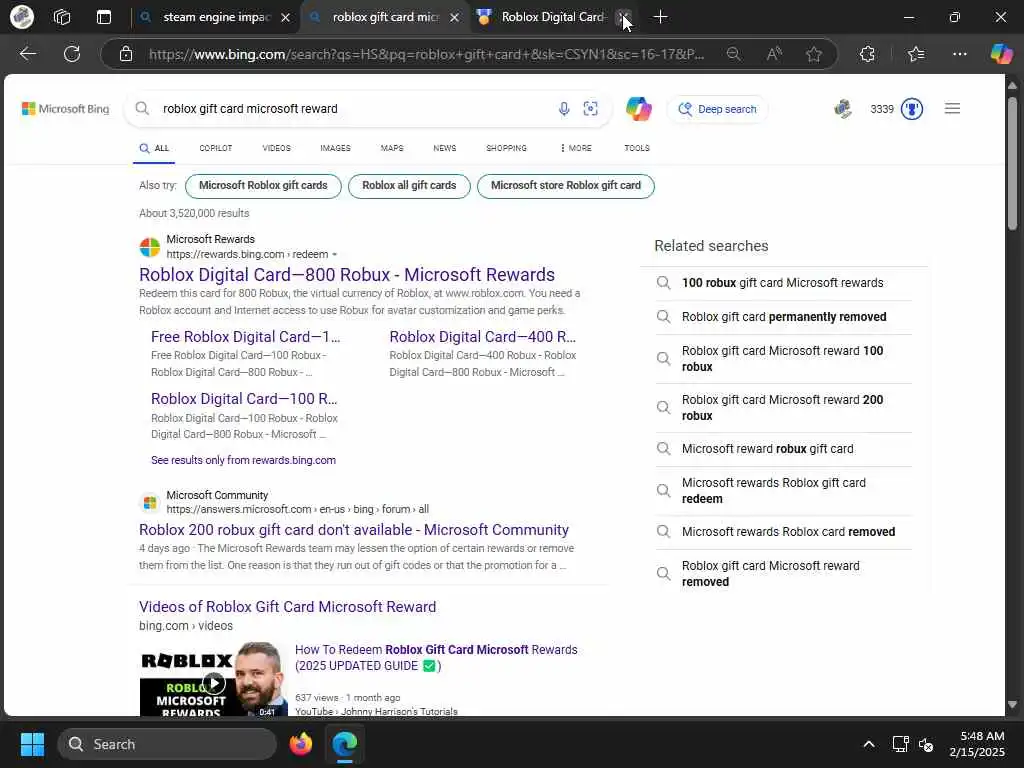Screen dimensions: 1024x768
Task: Open the browser profile avatar
Action: 22,17
